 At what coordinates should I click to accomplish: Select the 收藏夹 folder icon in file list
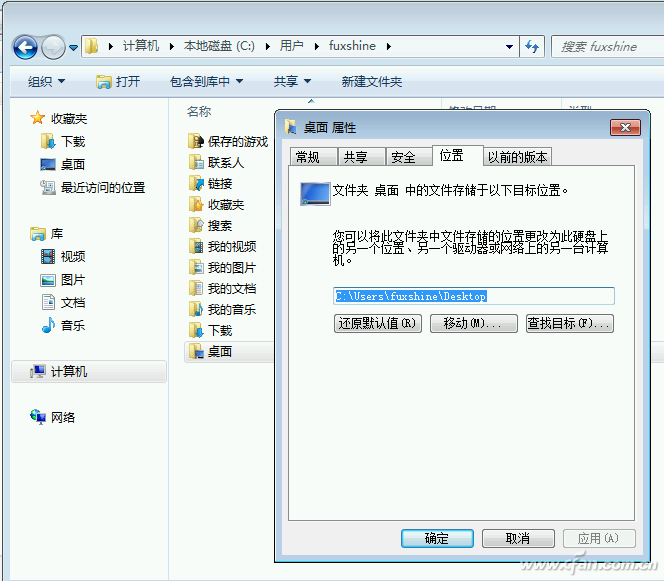click(196, 204)
